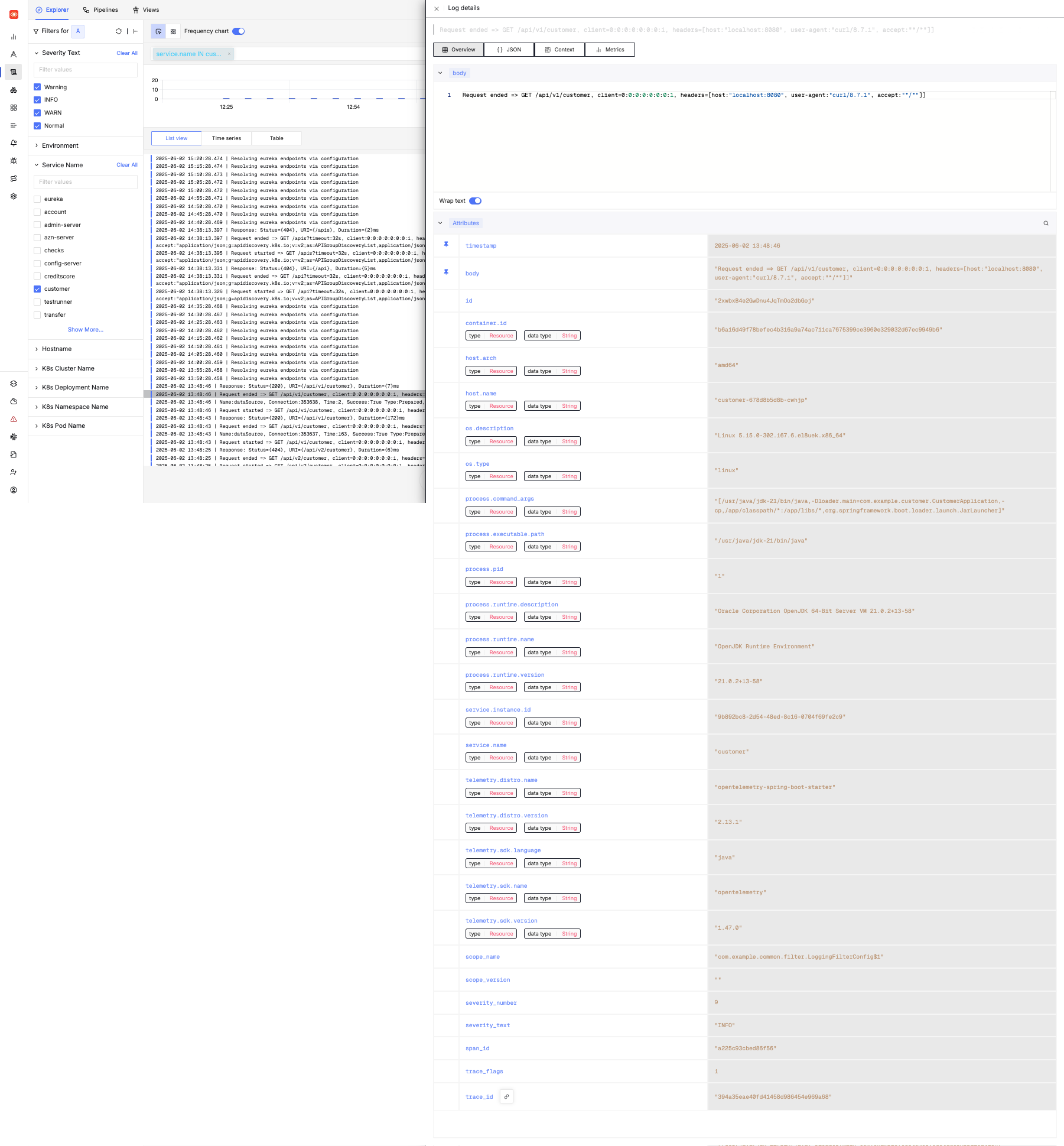Unpin the timestamp attribute pin icon
The width and height of the screenshot is (1064, 1146).
pyautogui.click(x=447, y=244)
